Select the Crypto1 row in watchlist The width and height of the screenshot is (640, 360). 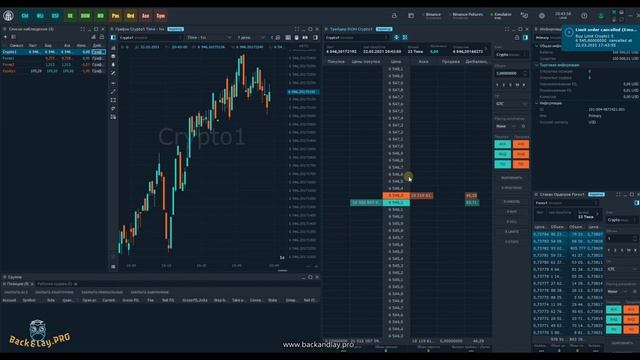coord(53,52)
